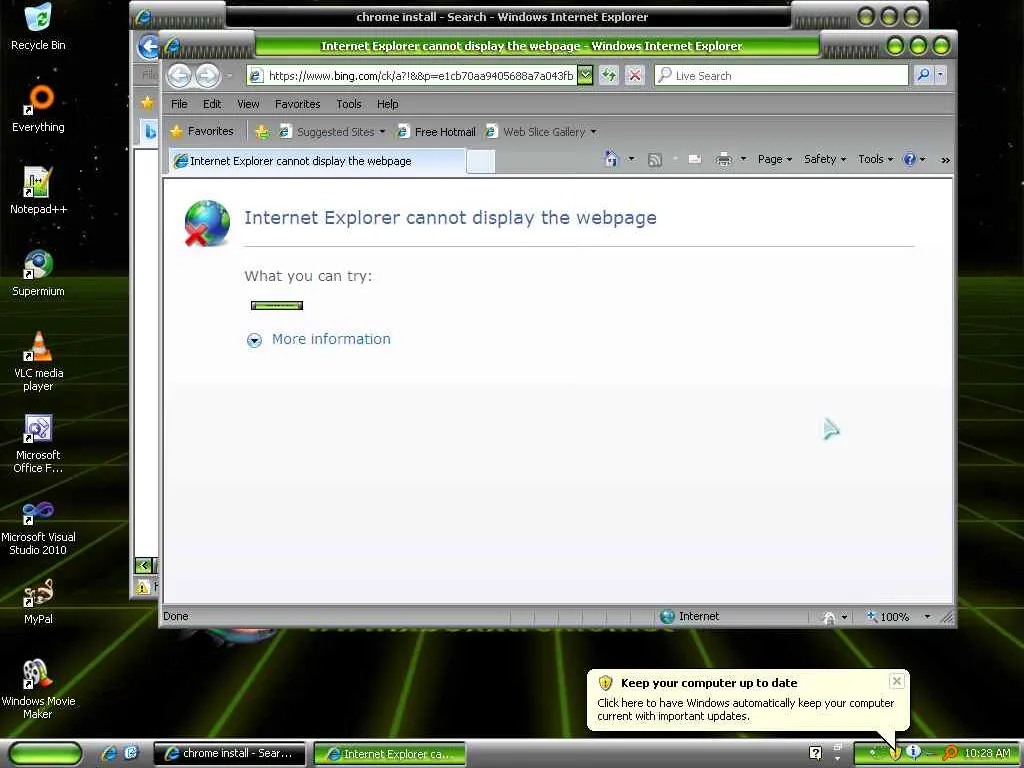
Task: Expand the More information section
Action: coord(254,340)
